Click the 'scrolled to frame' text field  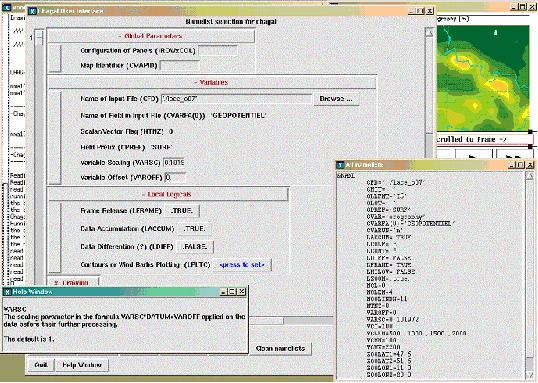484,139
